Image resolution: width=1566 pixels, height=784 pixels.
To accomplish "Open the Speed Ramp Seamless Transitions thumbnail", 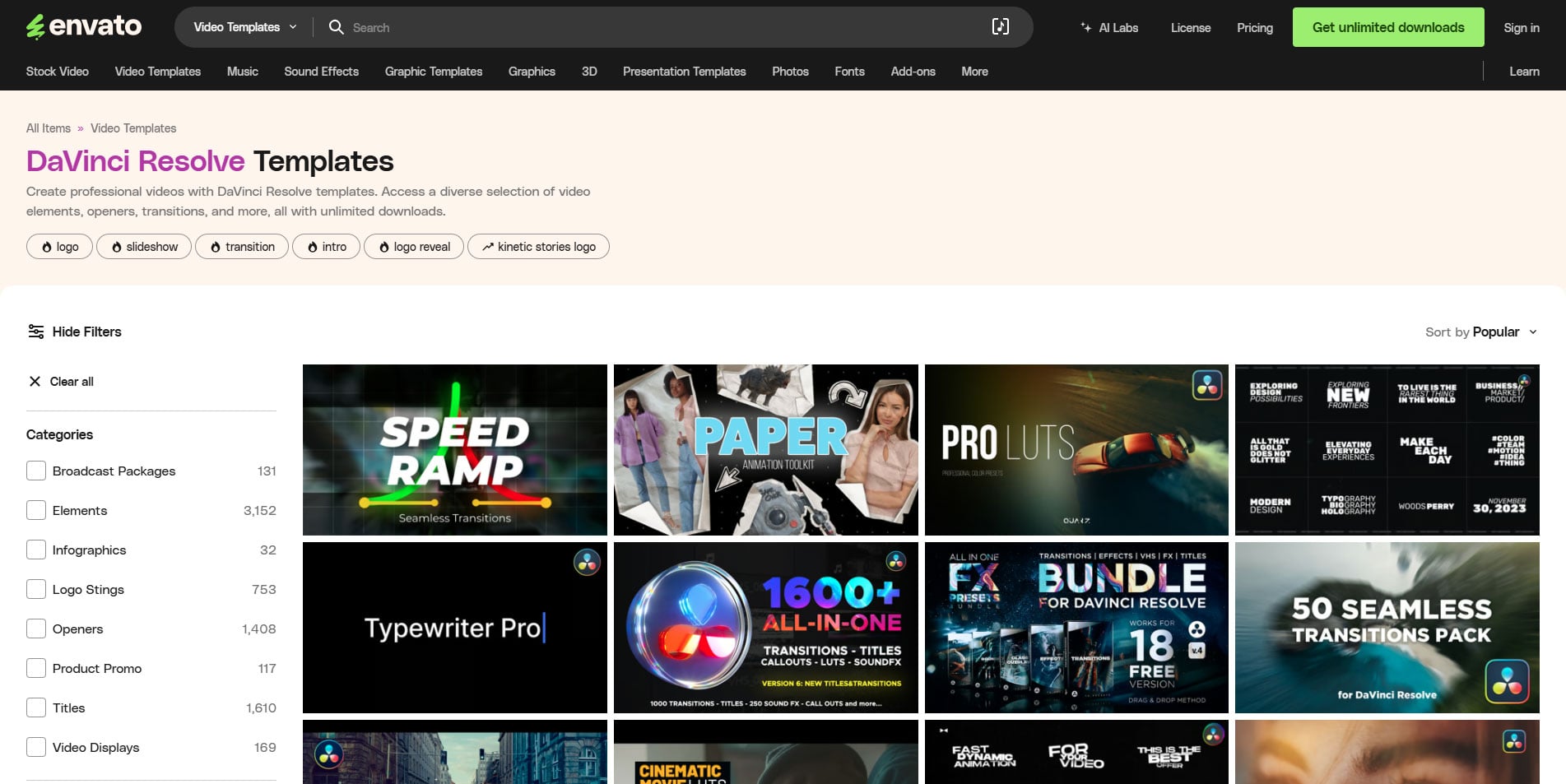I will pos(455,450).
